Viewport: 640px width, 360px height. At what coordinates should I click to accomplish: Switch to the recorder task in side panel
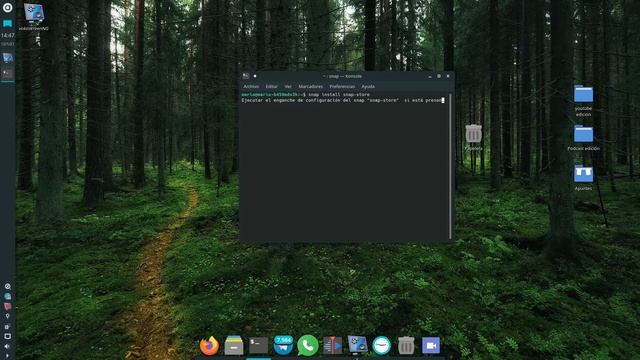(7, 58)
